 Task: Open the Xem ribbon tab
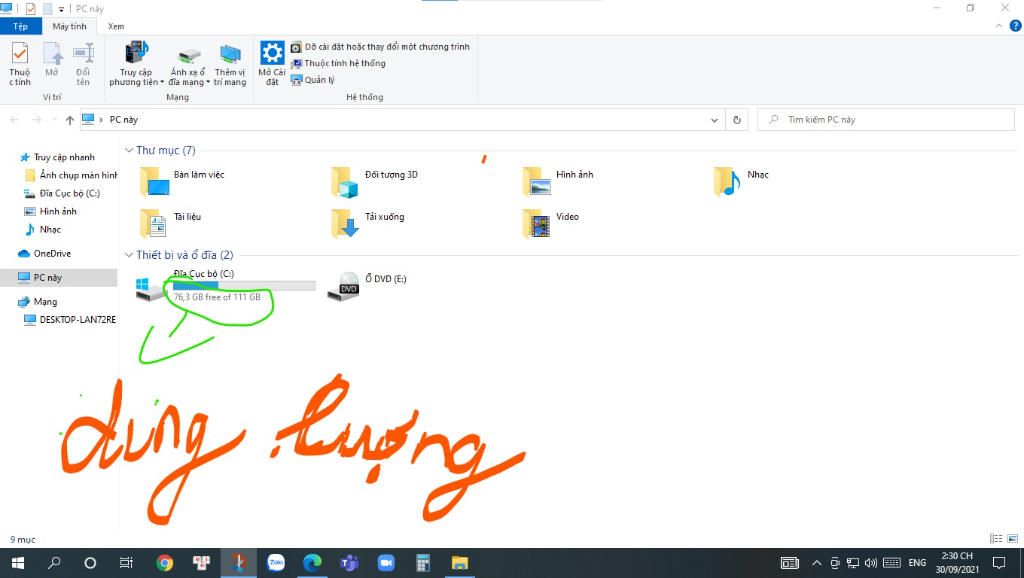[116, 26]
